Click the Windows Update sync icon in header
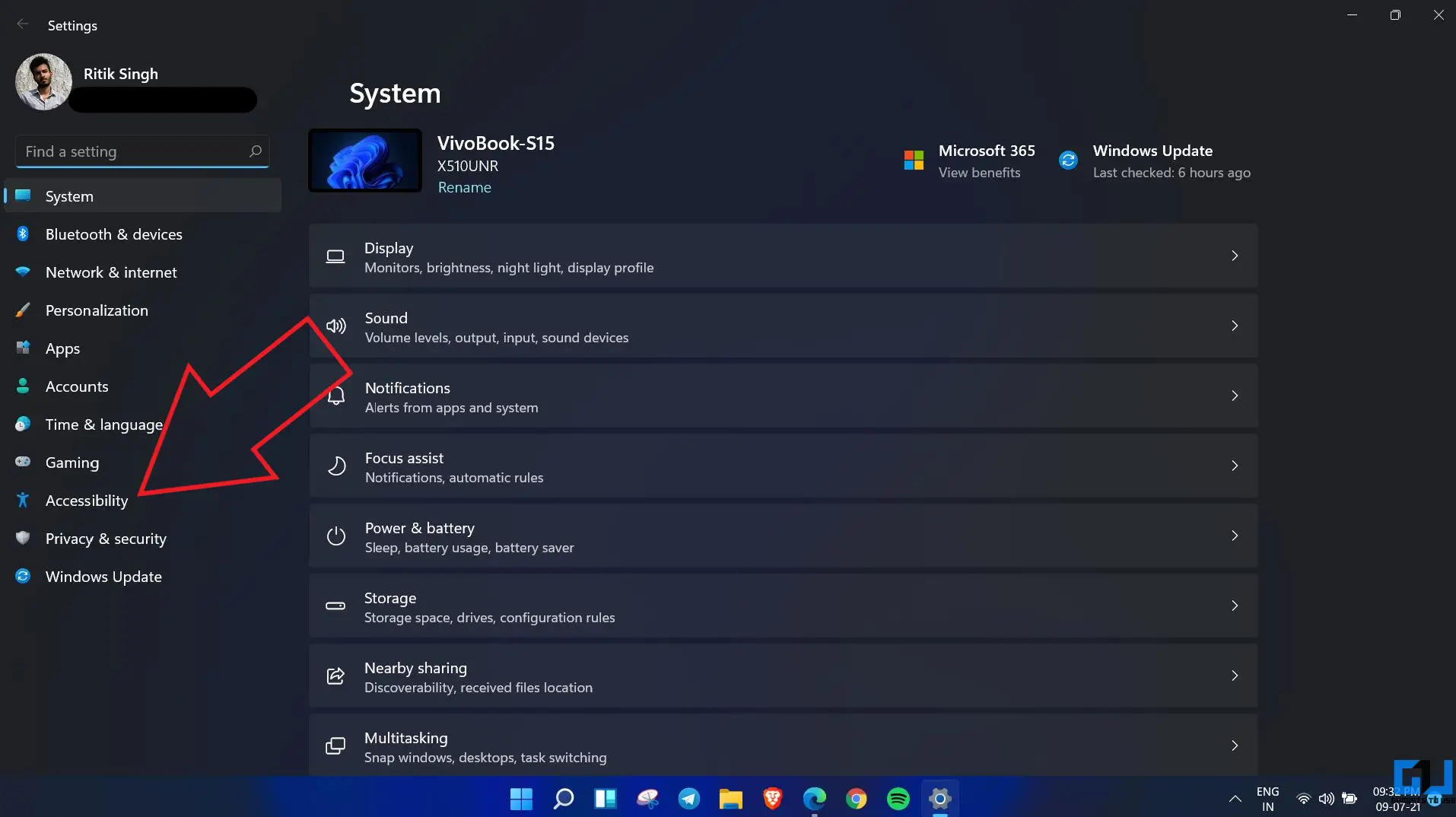Viewport: 1456px width, 817px height. [1068, 160]
